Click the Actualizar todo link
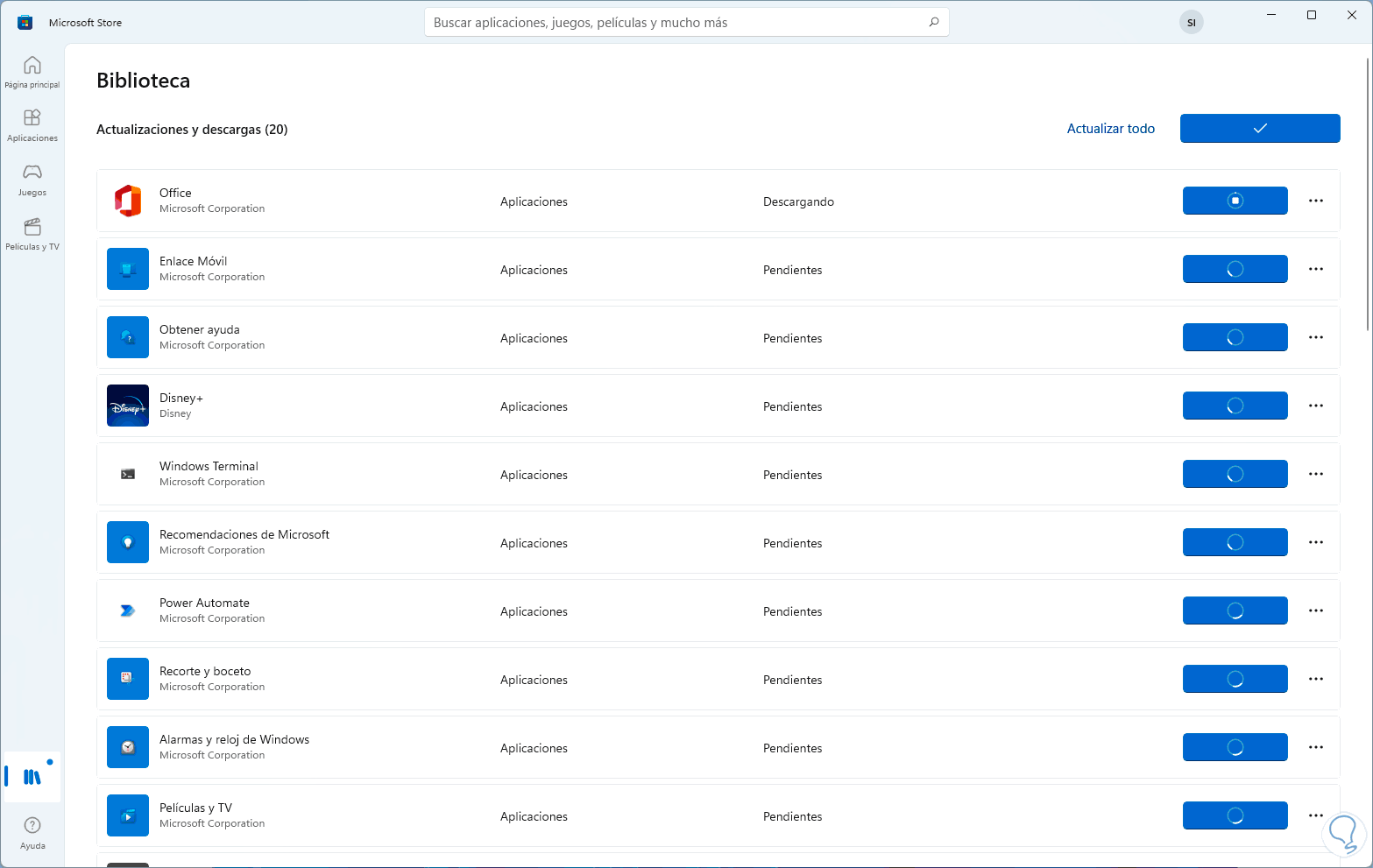The height and width of the screenshot is (868, 1373). click(1110, 129)
